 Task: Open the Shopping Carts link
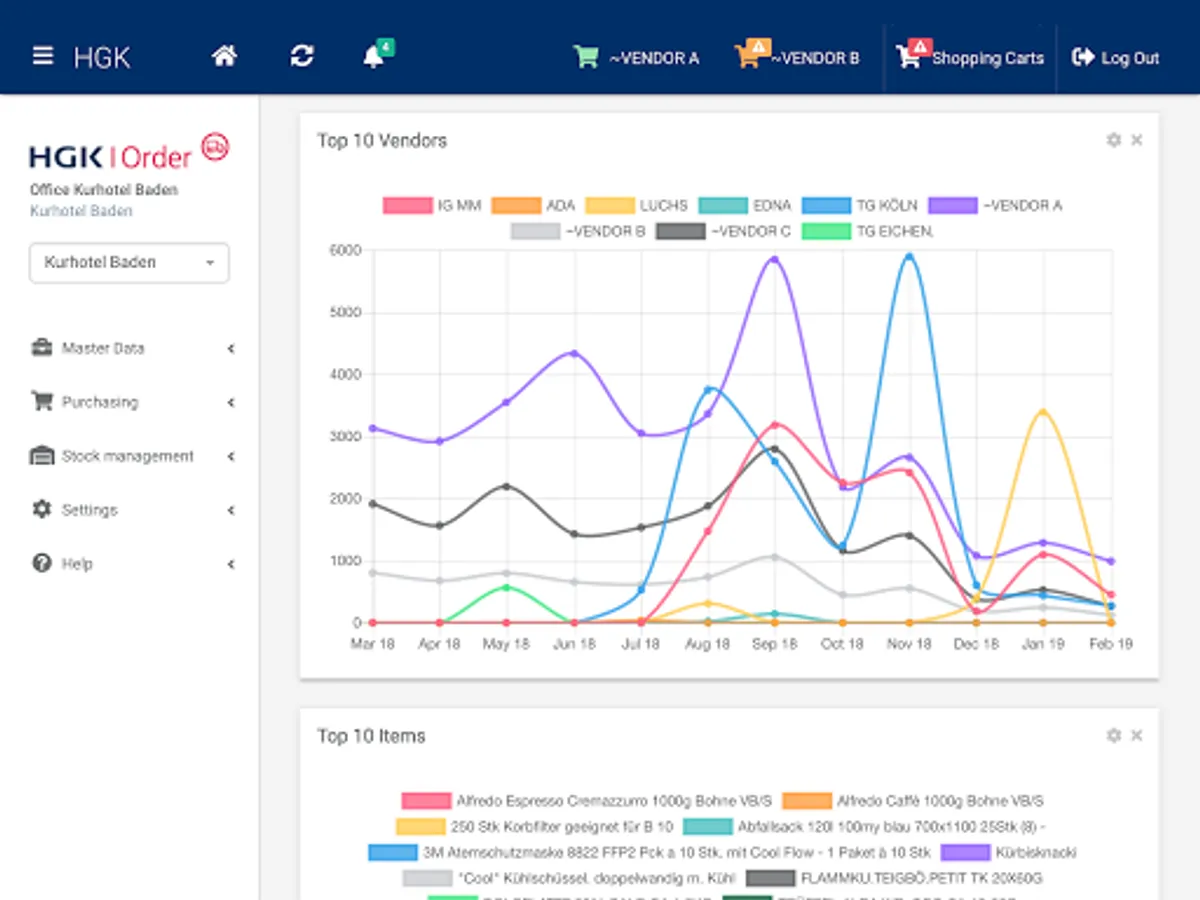970,57
